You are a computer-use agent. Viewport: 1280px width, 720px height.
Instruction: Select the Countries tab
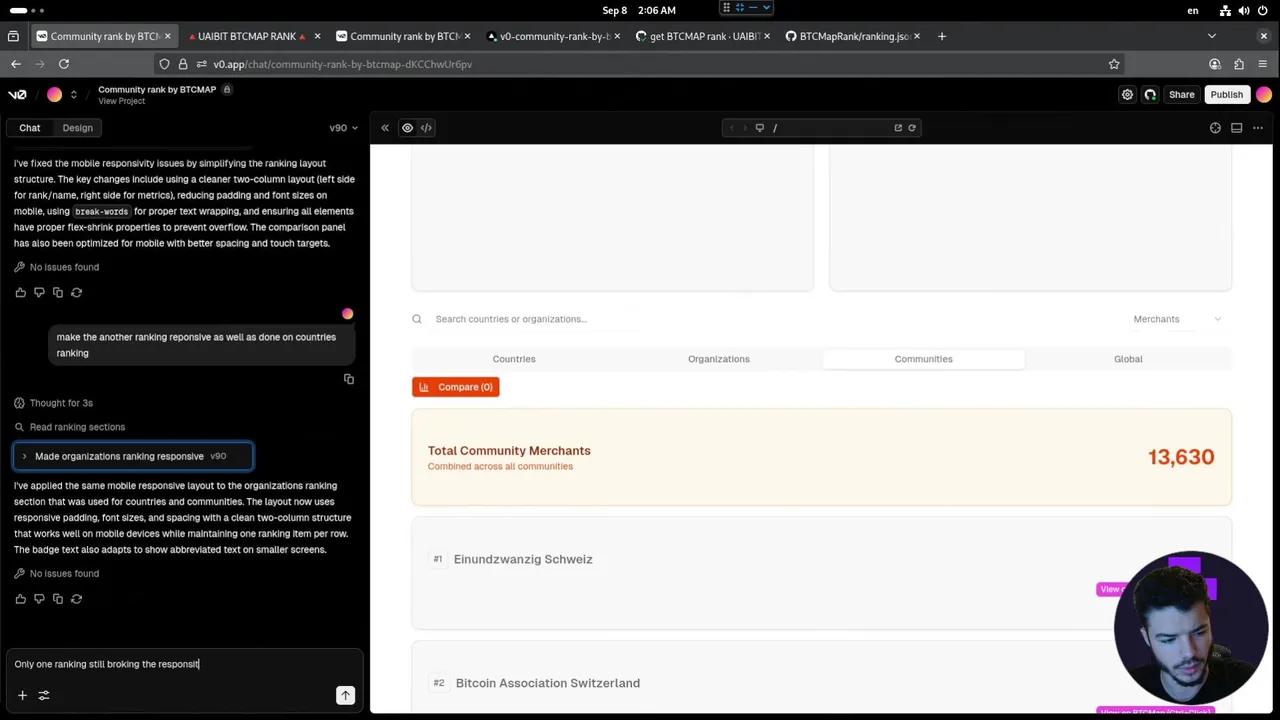(x=514, y=359)
